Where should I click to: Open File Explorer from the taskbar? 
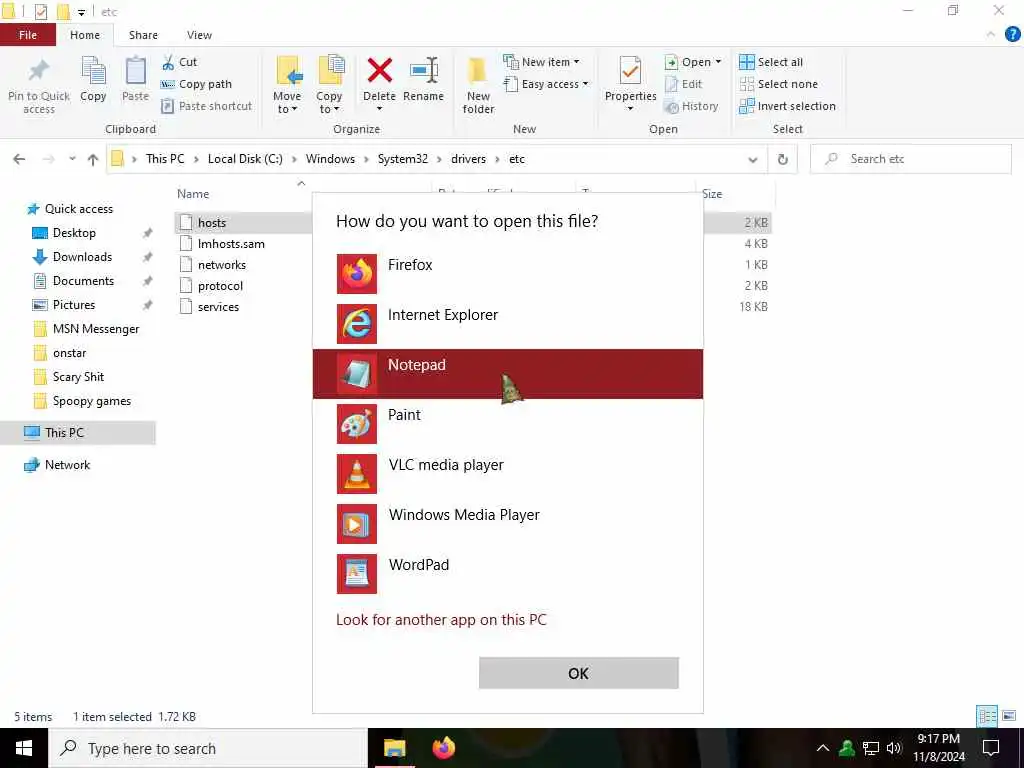click(x=394, y=748)
